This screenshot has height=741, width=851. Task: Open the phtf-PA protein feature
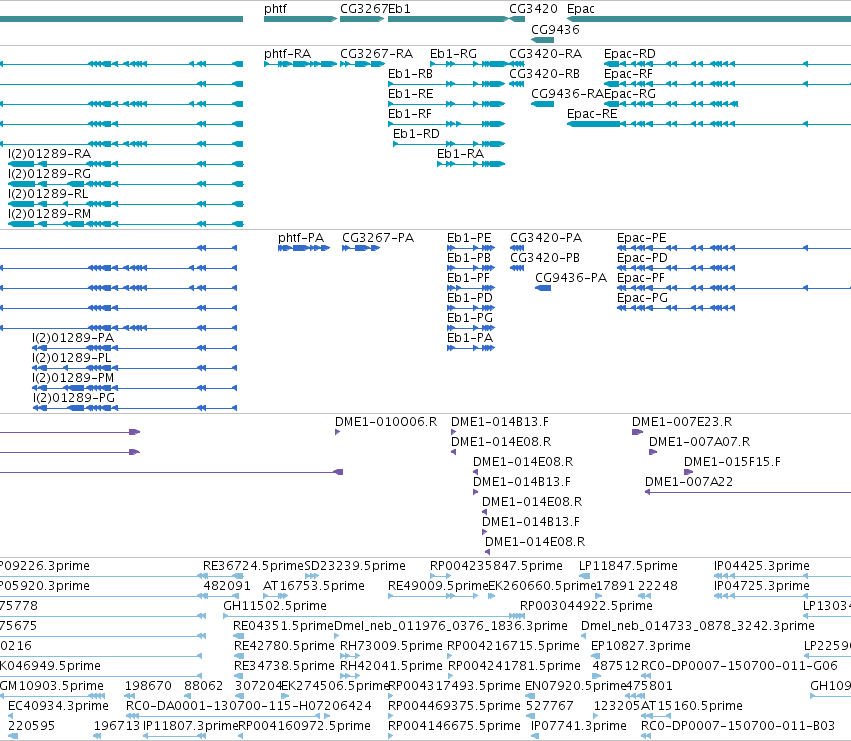(x=304, y=248)
